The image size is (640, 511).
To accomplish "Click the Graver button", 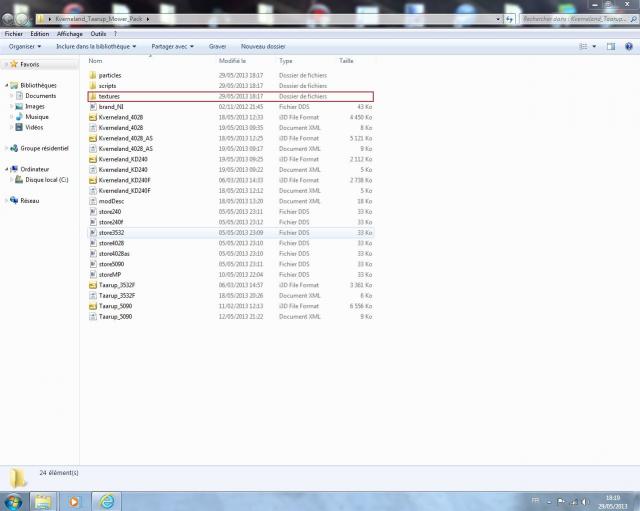I will 218,47.
